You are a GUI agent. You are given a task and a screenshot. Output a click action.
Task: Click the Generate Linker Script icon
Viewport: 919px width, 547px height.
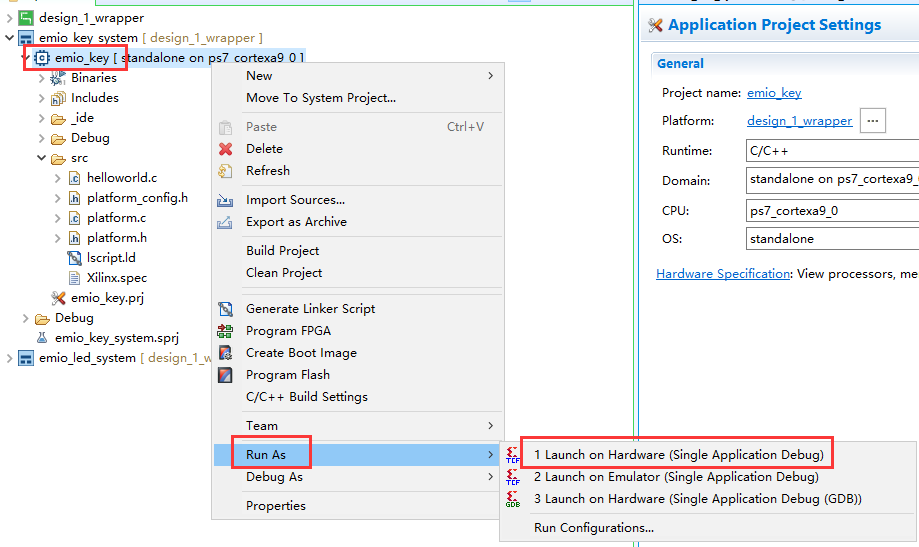point(225,309)
